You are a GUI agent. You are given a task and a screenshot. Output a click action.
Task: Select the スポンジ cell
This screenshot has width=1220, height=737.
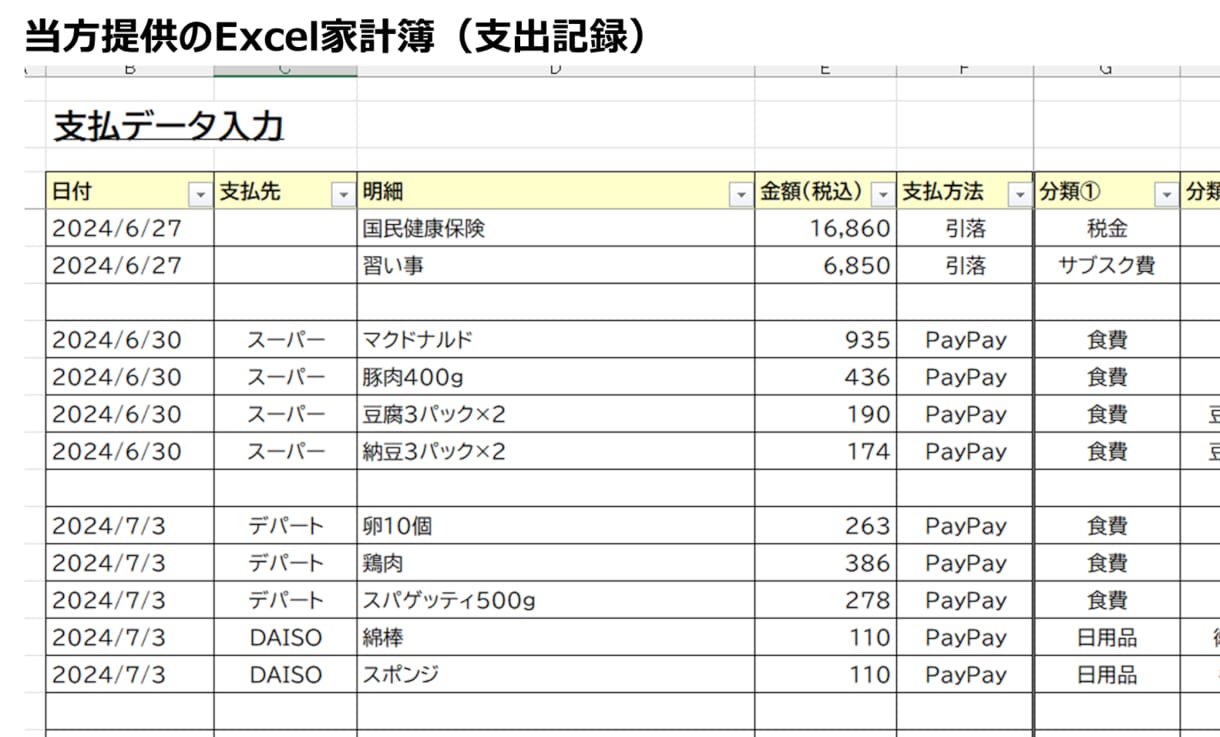click(556, 674)
